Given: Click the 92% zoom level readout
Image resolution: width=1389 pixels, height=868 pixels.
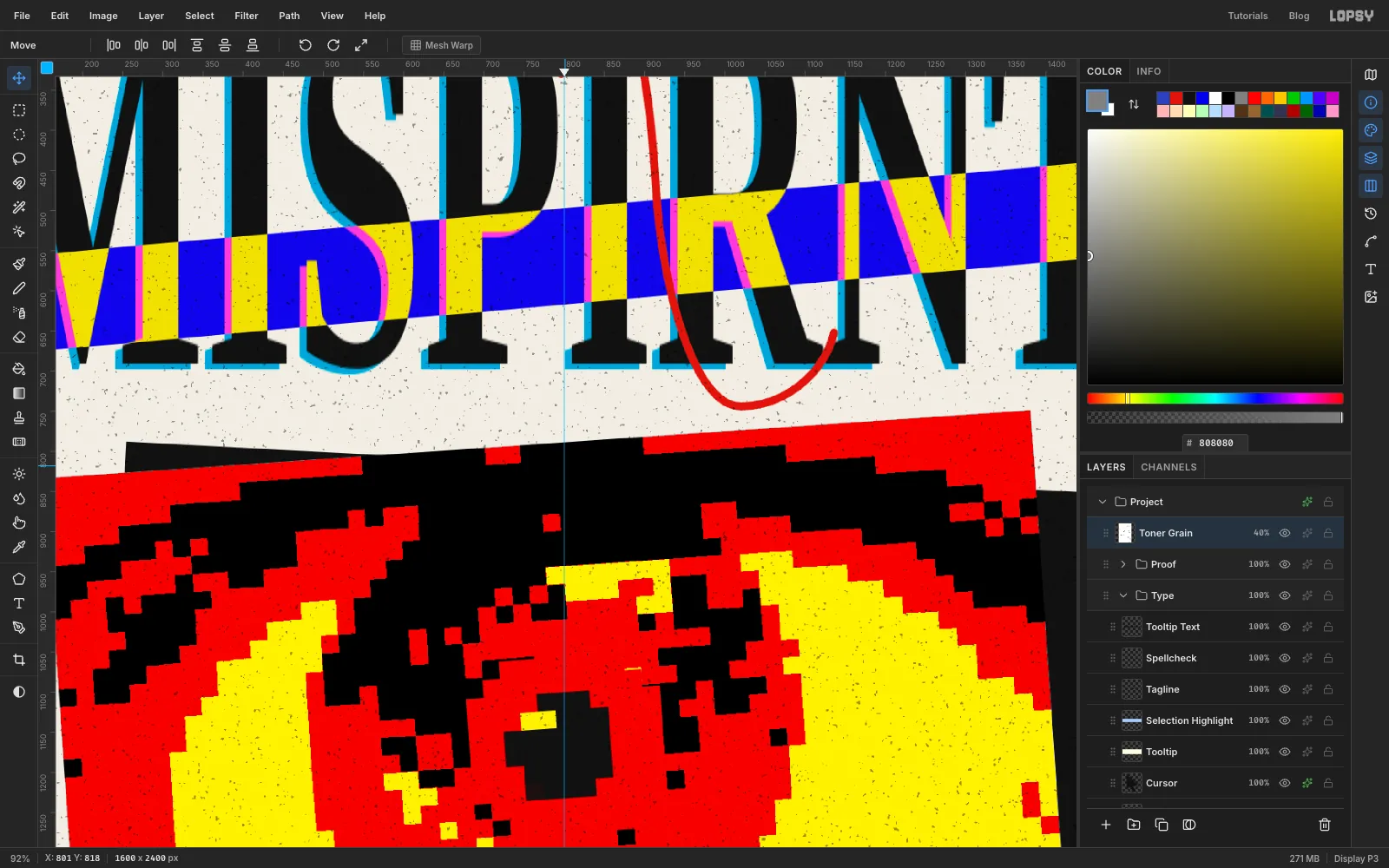Looking at the screenshot, I should 20,858.
